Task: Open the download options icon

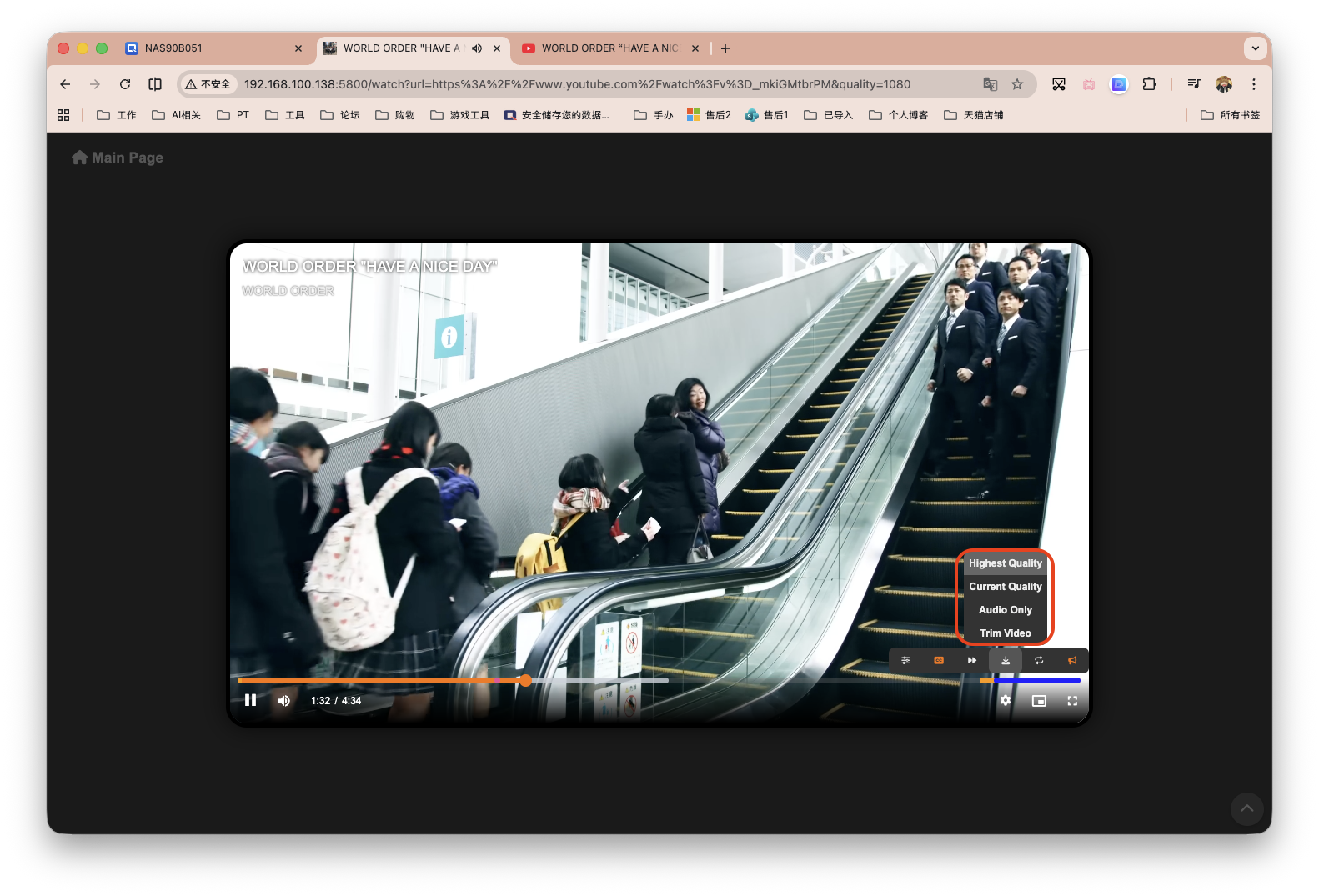Action: (1006, 660)
